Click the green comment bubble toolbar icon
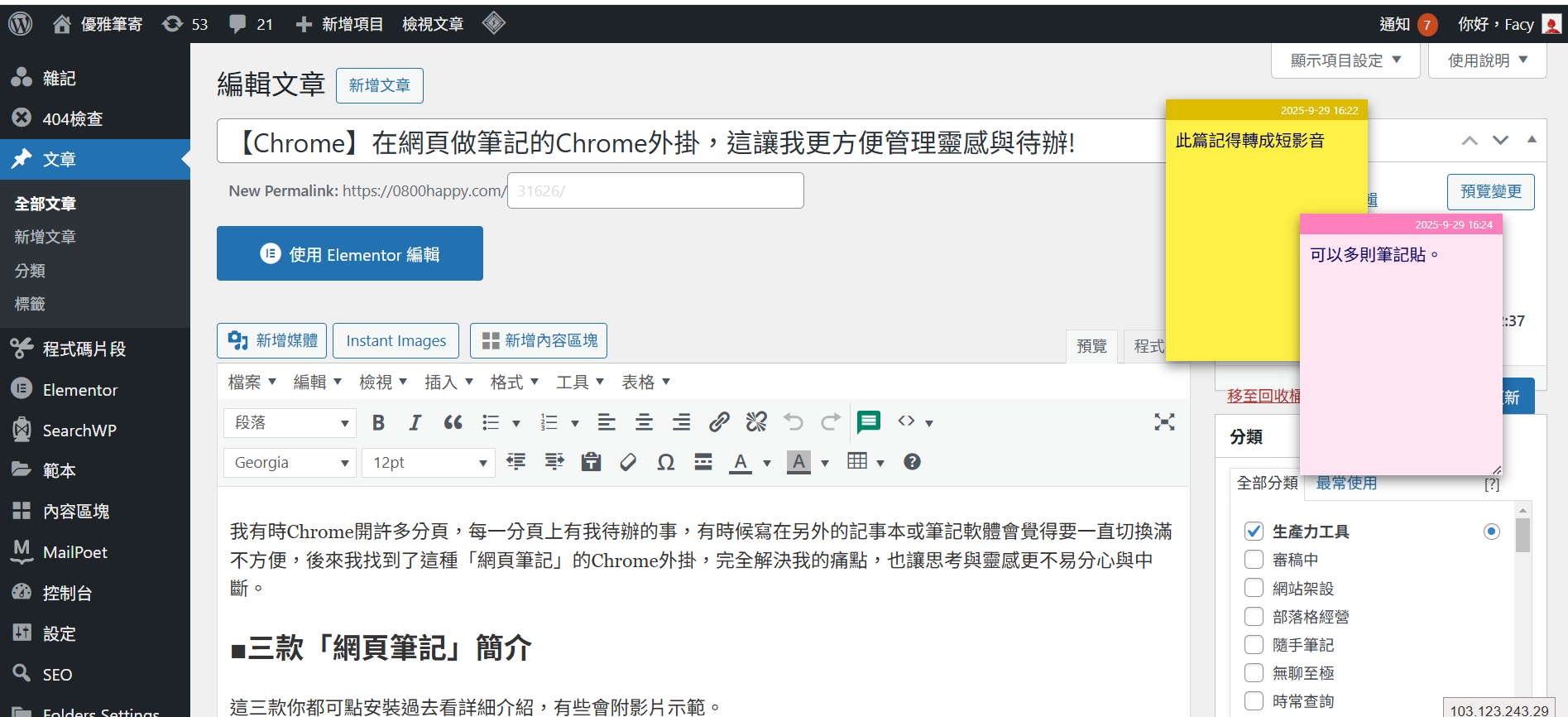Image resolution: width=1568 pixels, height=717 pixels. [x=869, y=422]
